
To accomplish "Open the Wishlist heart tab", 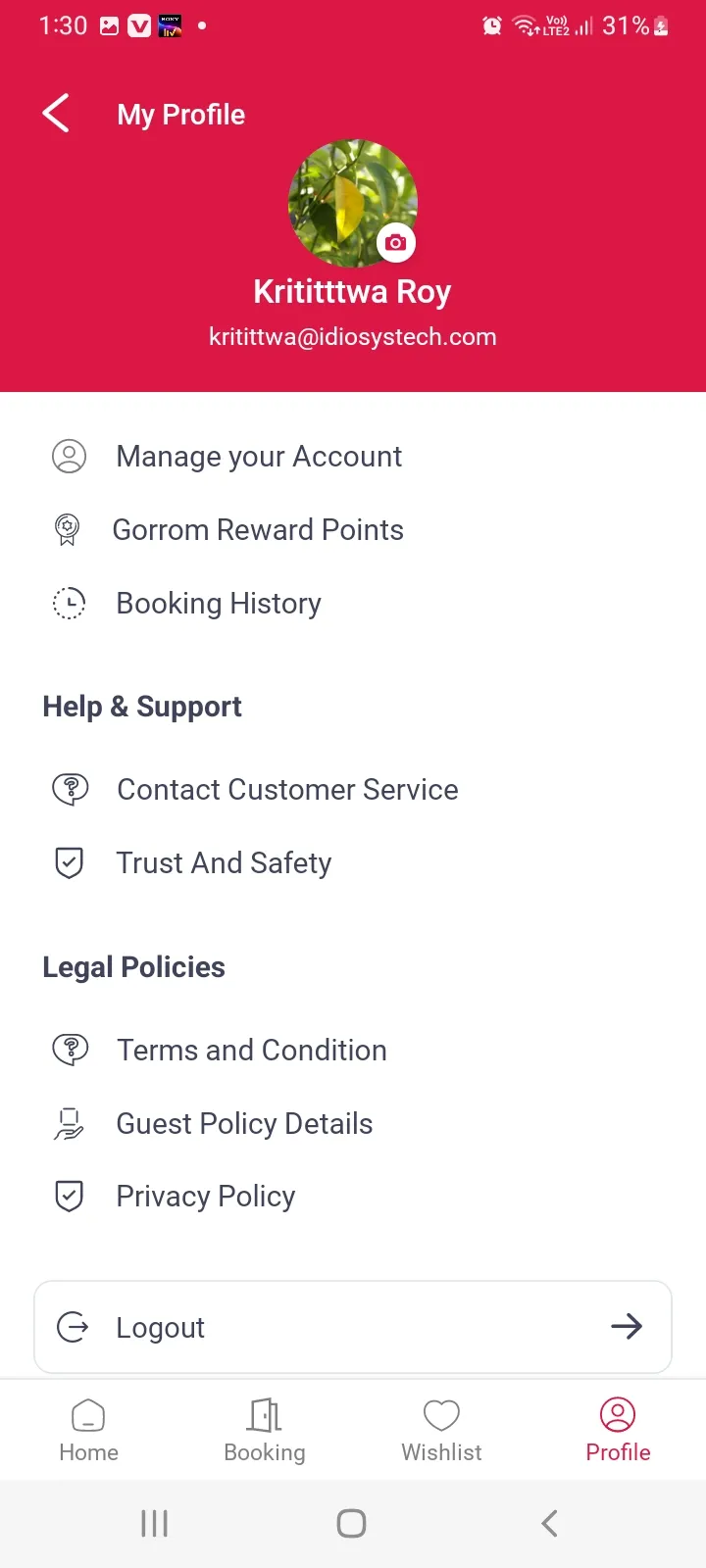I will tap(441, 1431).
